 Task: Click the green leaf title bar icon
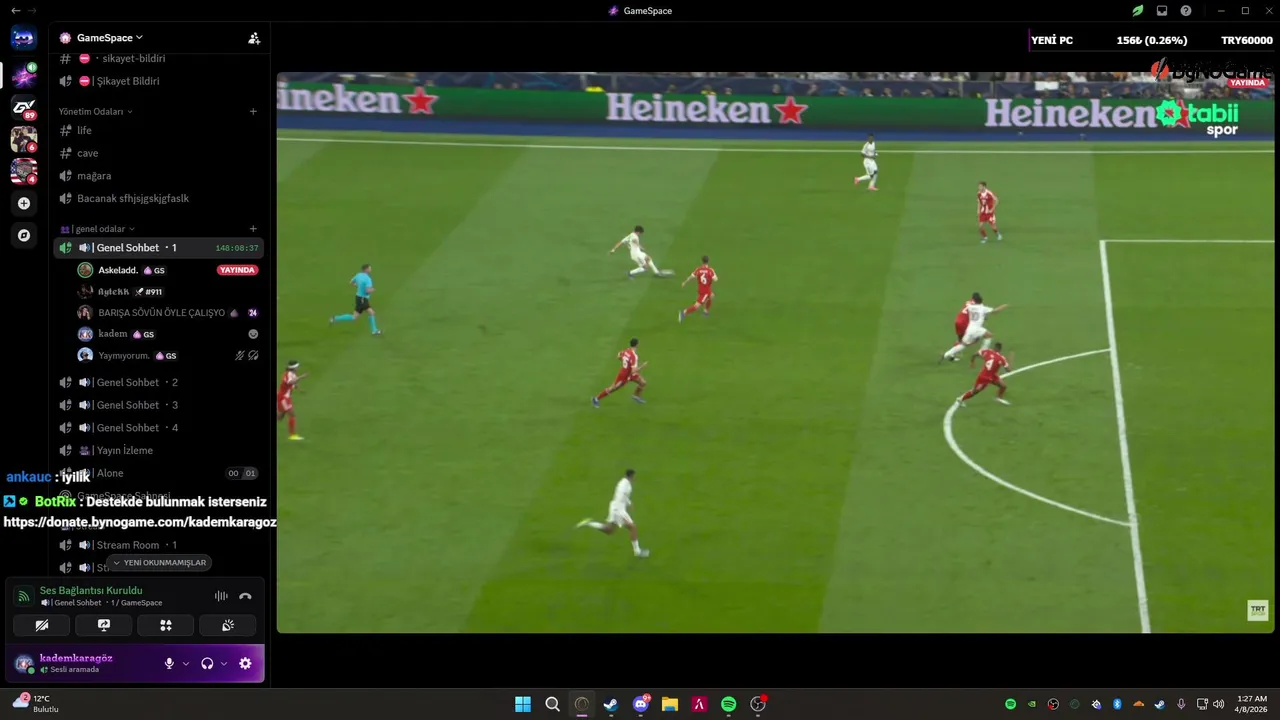click(x=1138, y=10)
